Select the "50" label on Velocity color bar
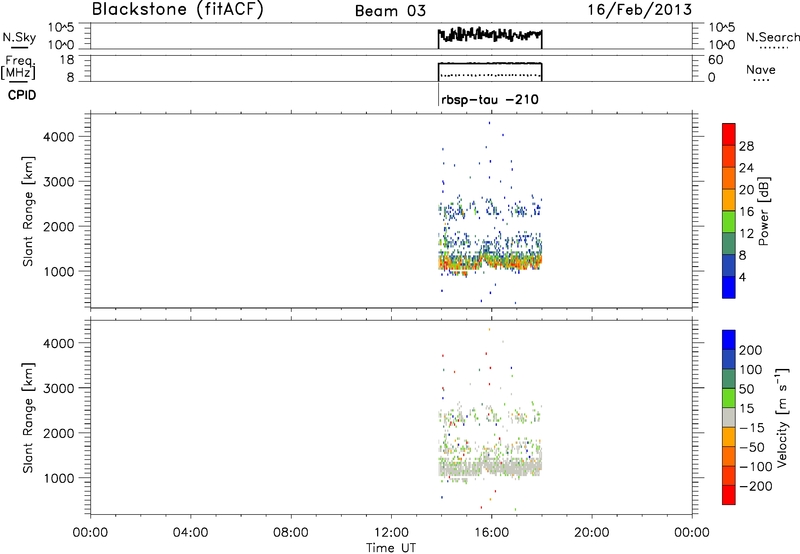Screen dimensions: 800x554 [x=746, y=389]
